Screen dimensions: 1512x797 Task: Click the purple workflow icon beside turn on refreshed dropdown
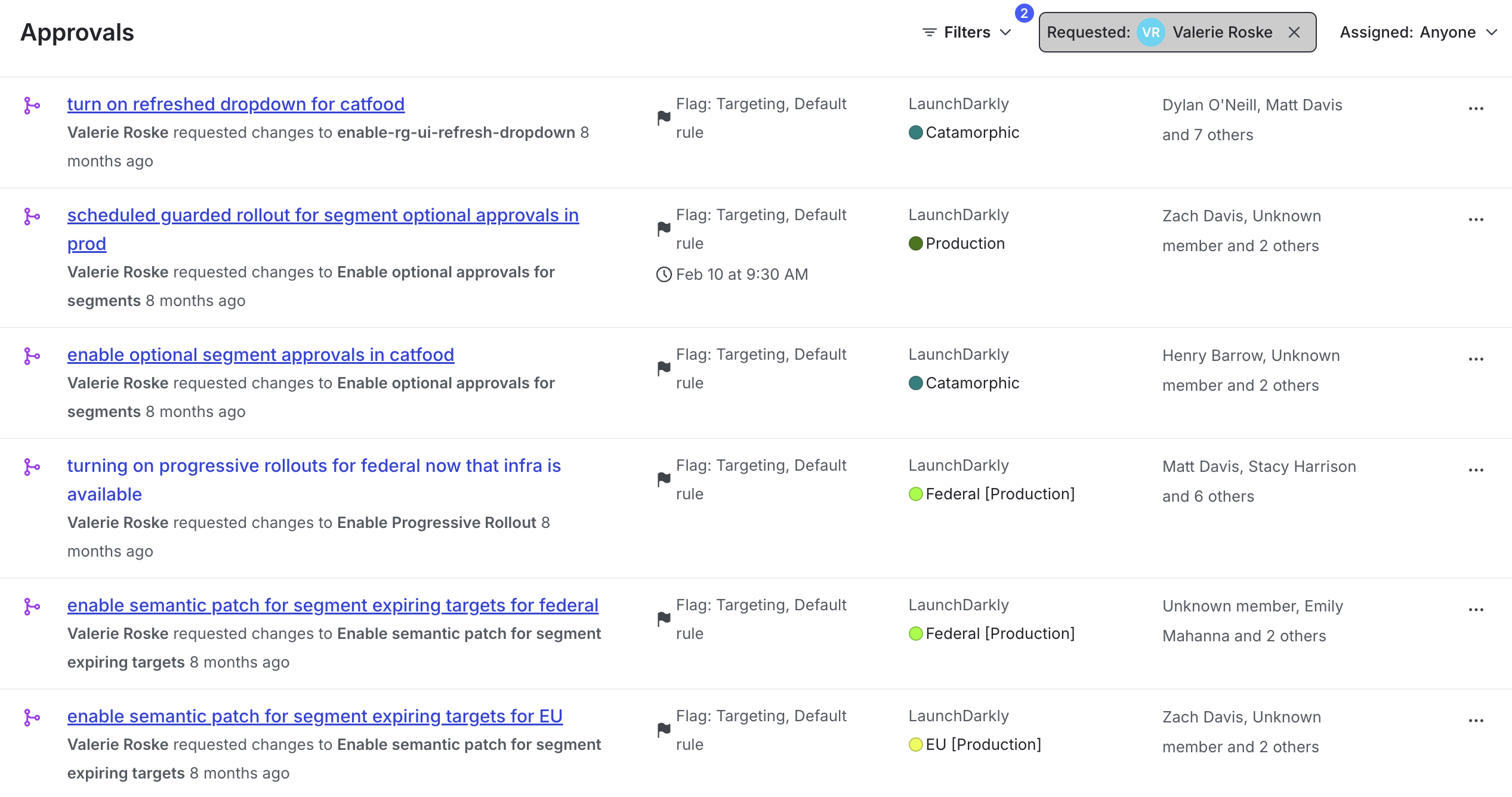tap(33, 104)
